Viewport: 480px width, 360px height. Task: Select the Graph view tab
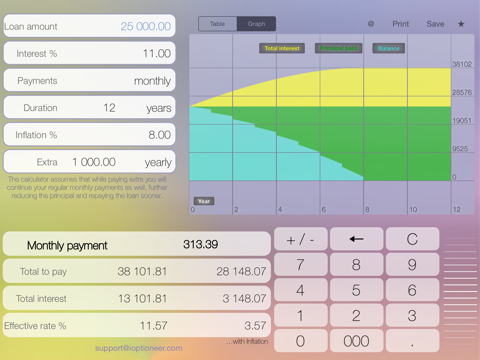[256, 24]
